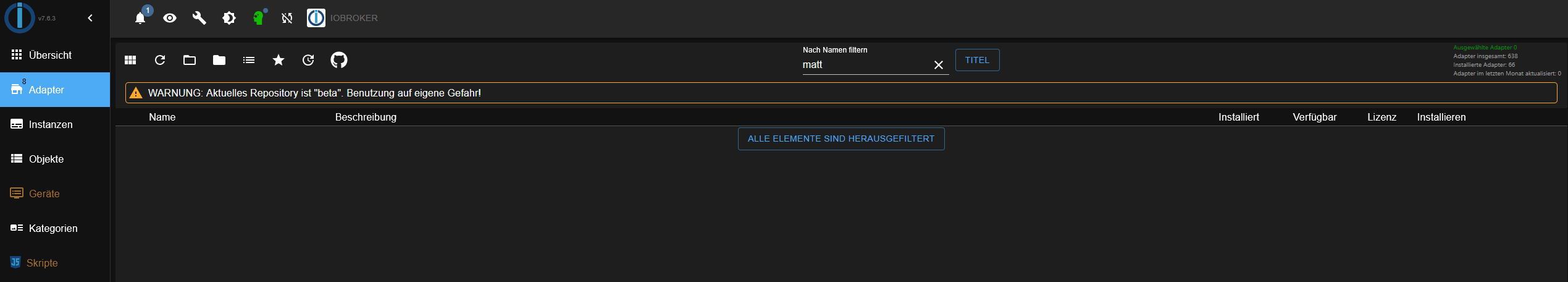Click "Alle Elemente sind herausgefiltert" button
The height and width of the screenshot is (282, 1568).
[841, 139]
